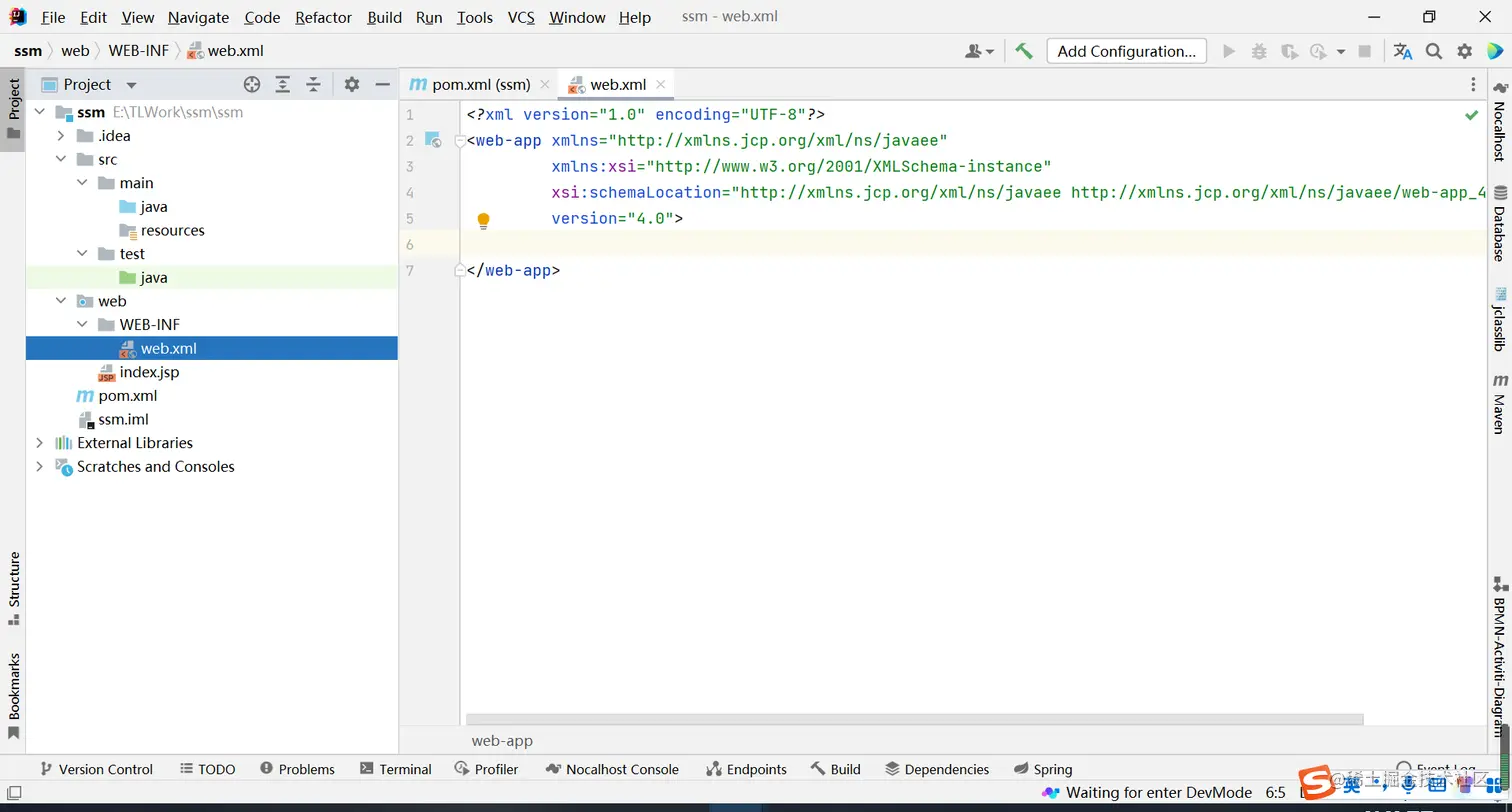Click the Run play icon in toolbar
Viewport: 1512px width, 812px height.
[x=1229, y=51]
